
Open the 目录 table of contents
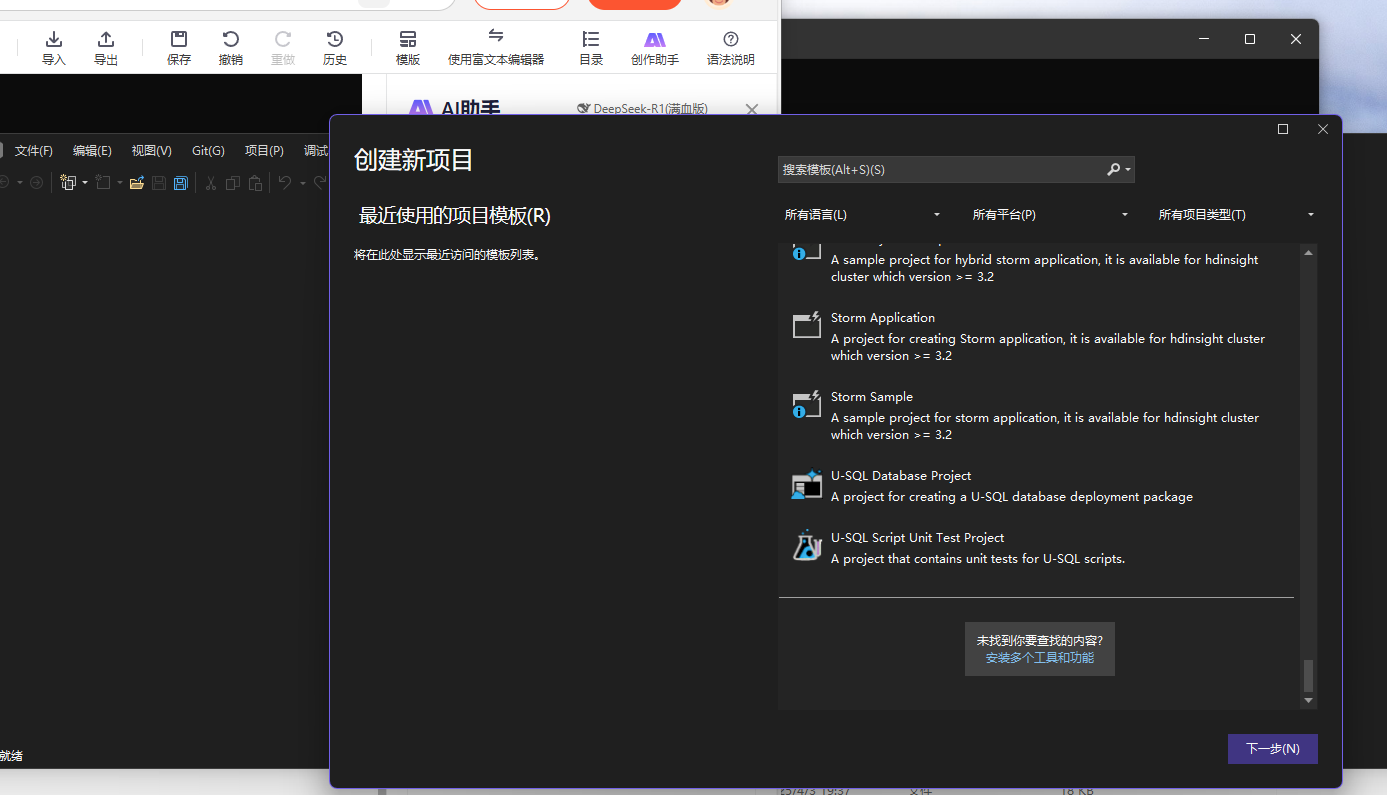[590, 46]
